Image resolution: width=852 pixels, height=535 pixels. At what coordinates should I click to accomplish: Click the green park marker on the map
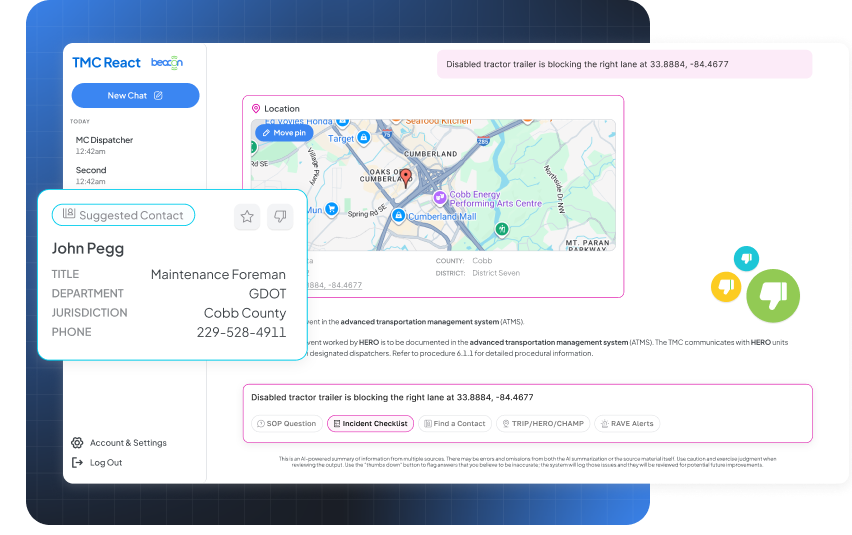tap(502, 229)
